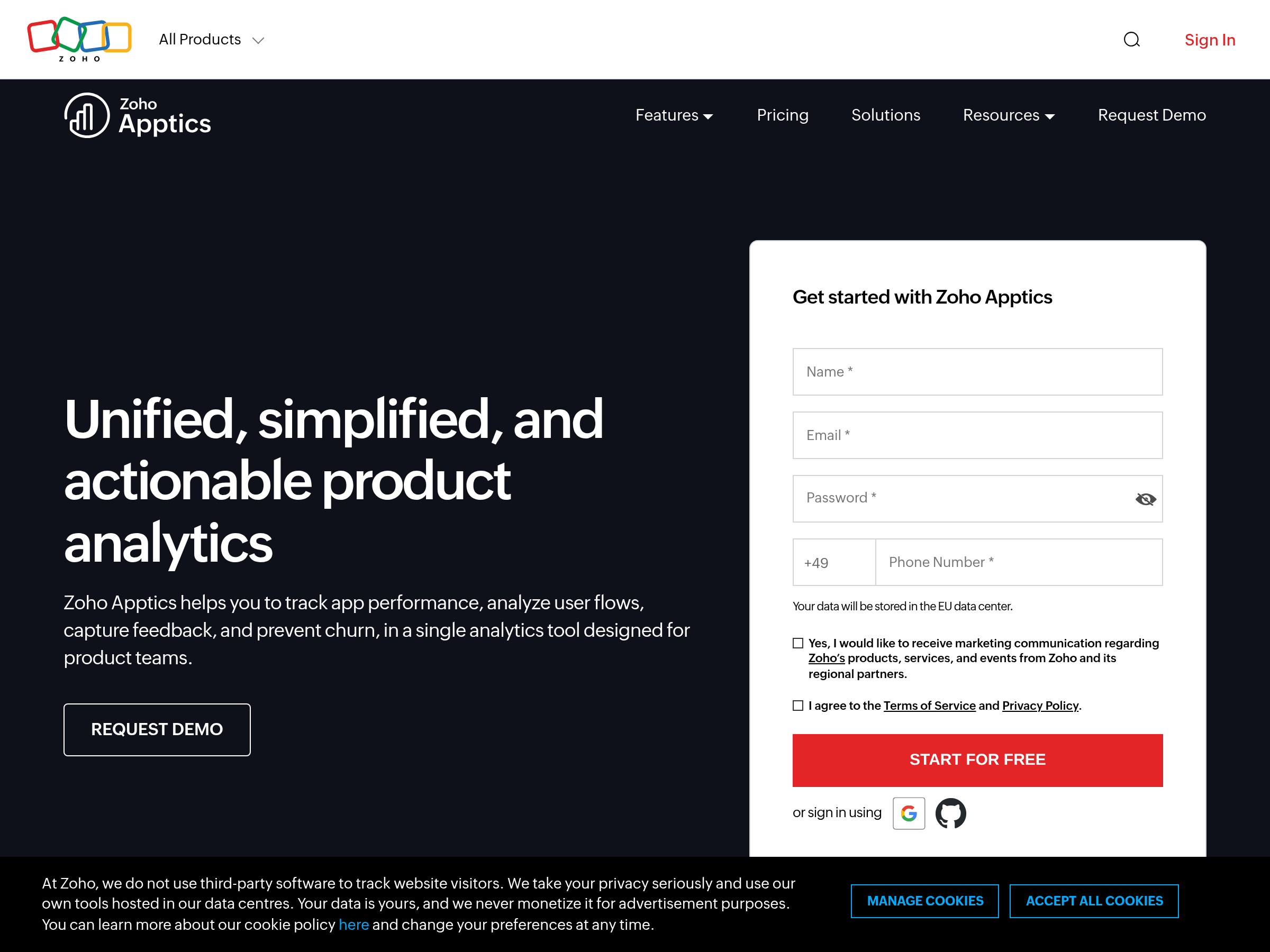The image size is (1270, 952).
Task: Open the +49 country code selector
Action: click(x=833, y=562)
